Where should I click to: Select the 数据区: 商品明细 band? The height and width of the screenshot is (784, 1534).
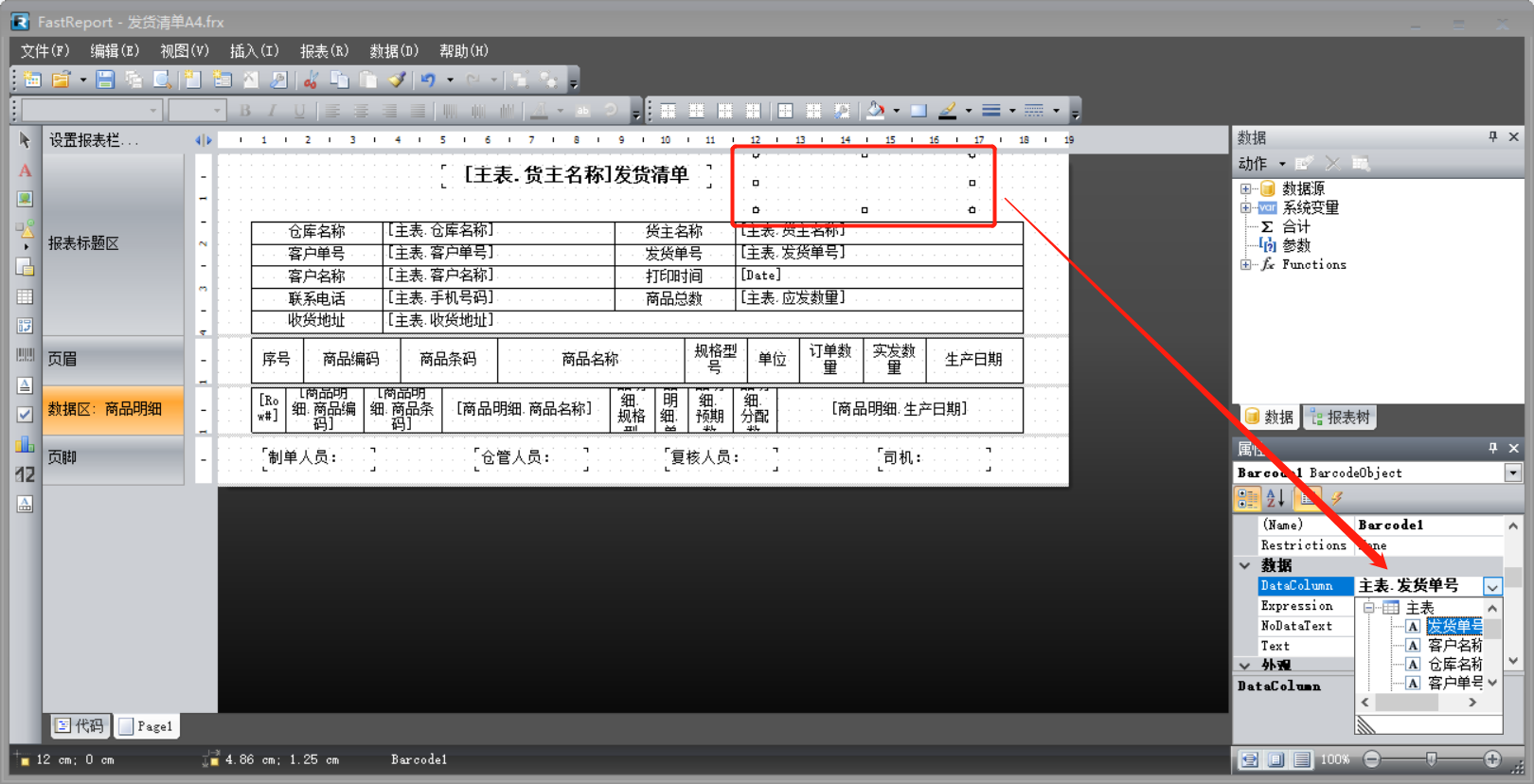point(113,409)
